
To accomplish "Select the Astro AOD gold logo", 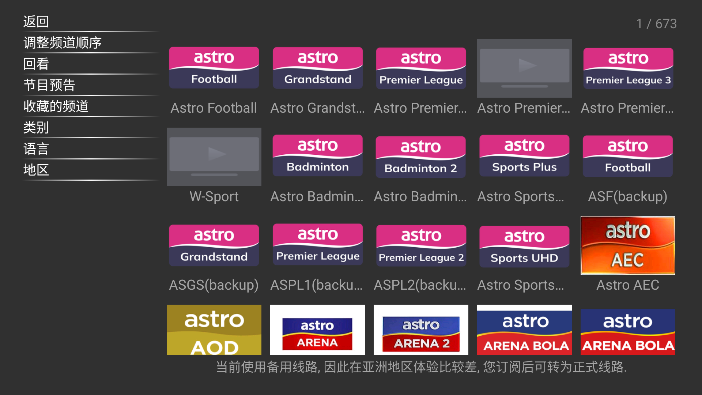I will point(214,330).
